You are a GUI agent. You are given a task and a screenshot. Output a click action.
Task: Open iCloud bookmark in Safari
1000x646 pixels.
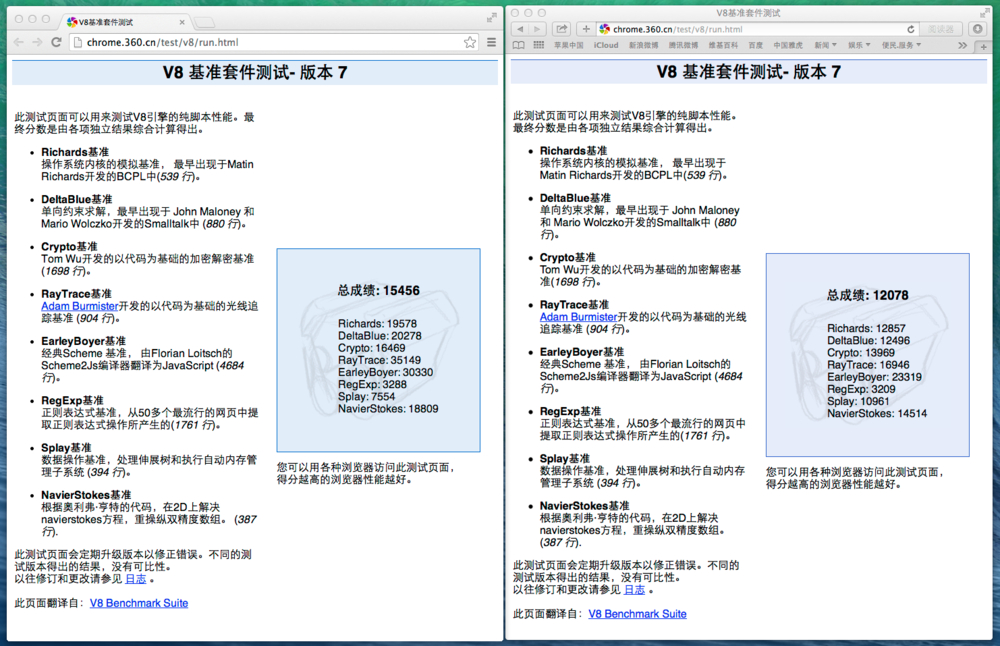[606, 45]
